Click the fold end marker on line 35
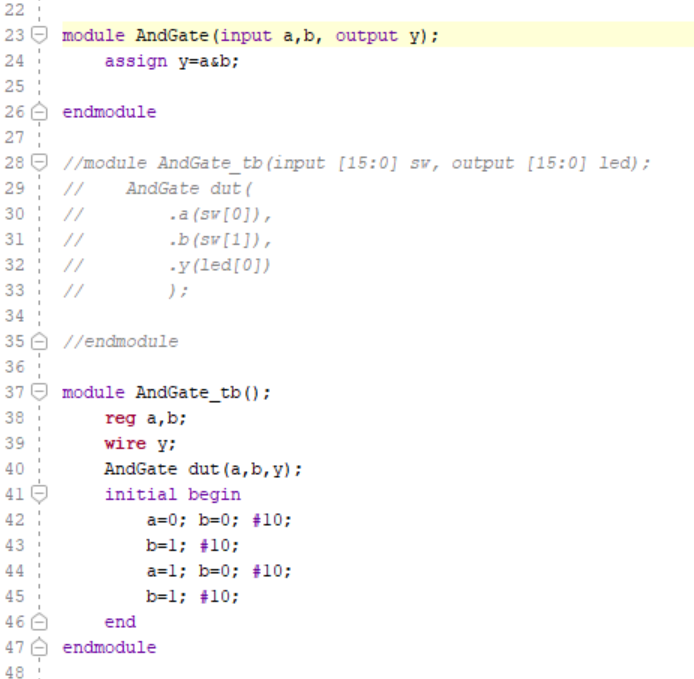Image resolution: width=694 pixels, height=679 pixels. 40,341
